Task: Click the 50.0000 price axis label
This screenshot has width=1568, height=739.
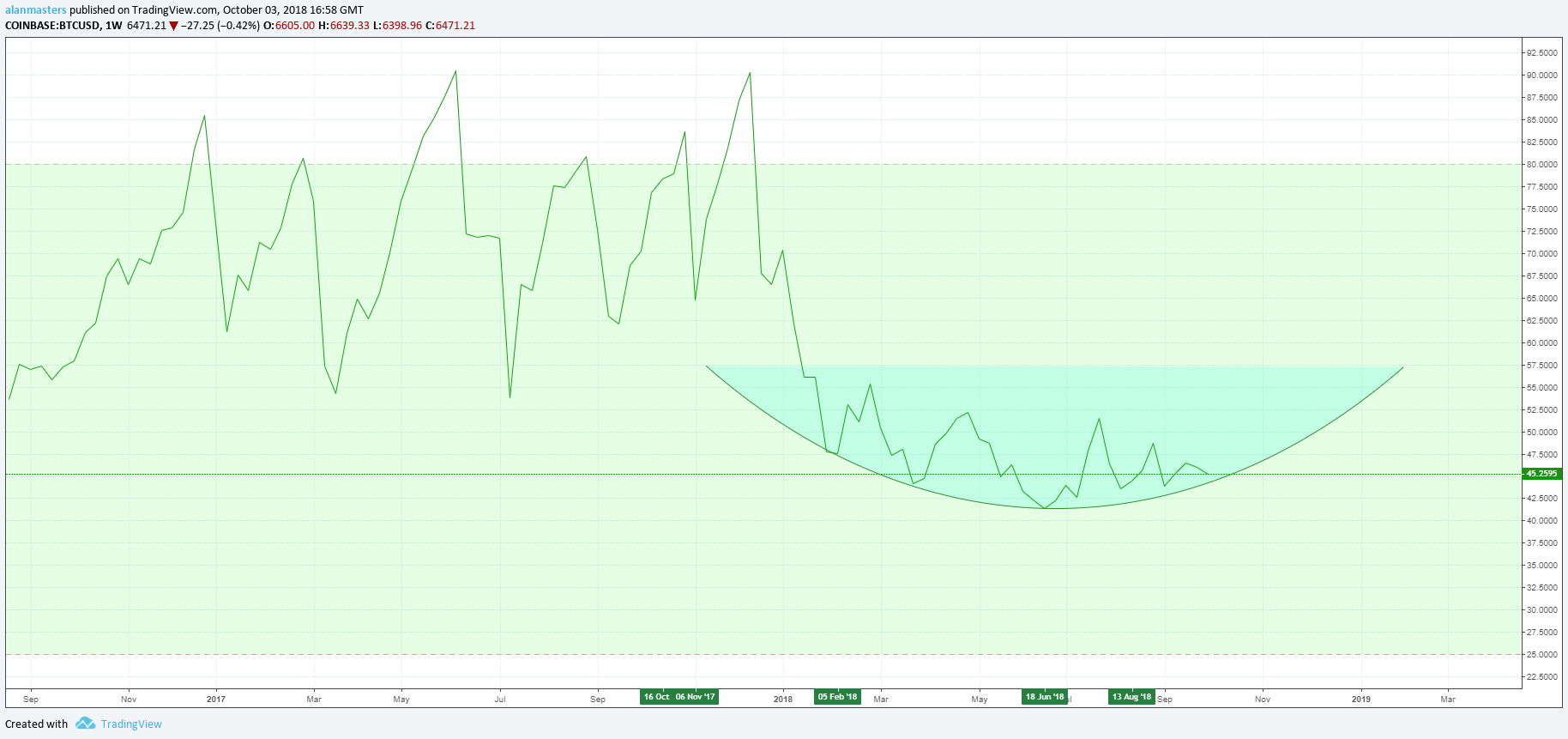Action: tap(1542, 433)
